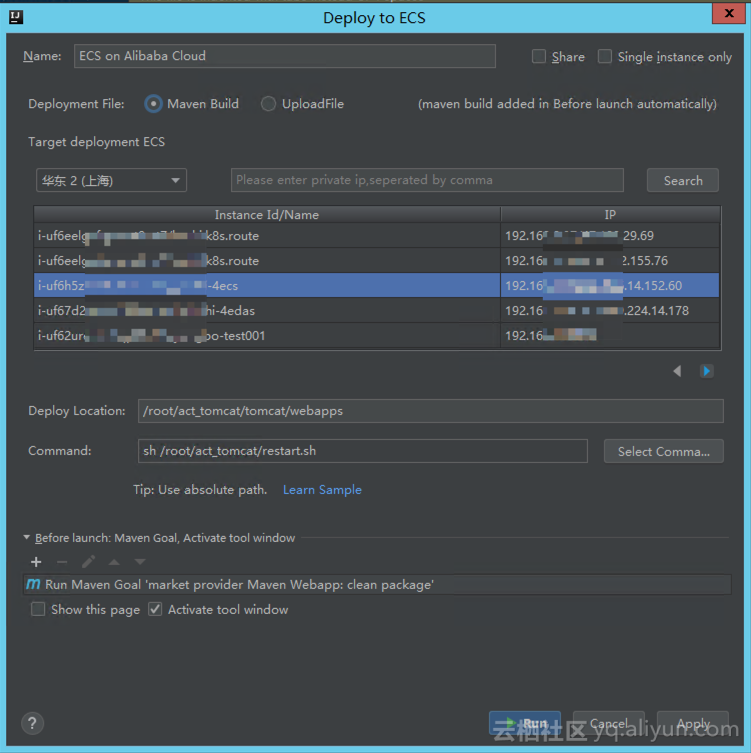The image size is (751, 753).
Task: Click the Select Command button
Action: (663, 451)
